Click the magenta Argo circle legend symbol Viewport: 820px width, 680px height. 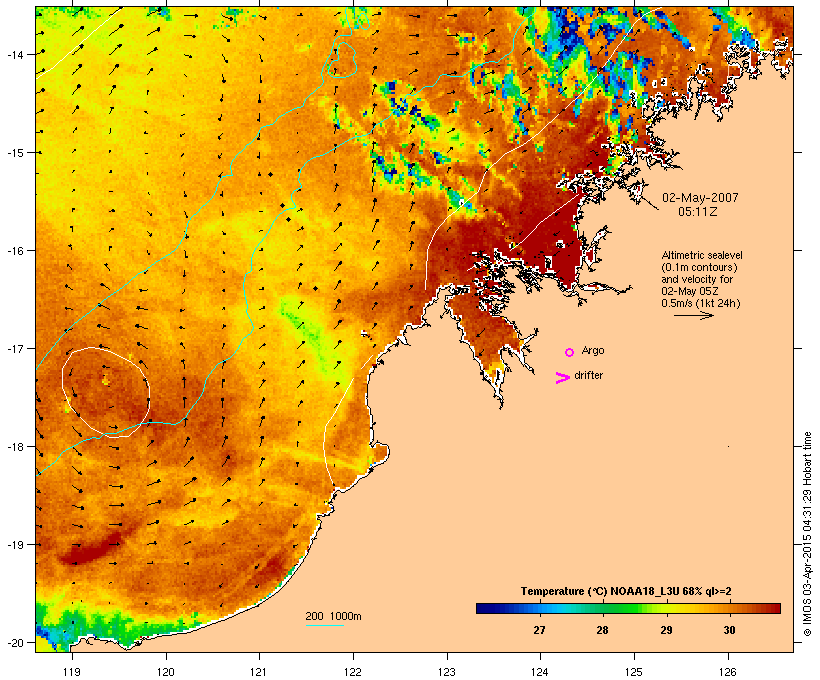pyautogui.click(x=570, y=352)
